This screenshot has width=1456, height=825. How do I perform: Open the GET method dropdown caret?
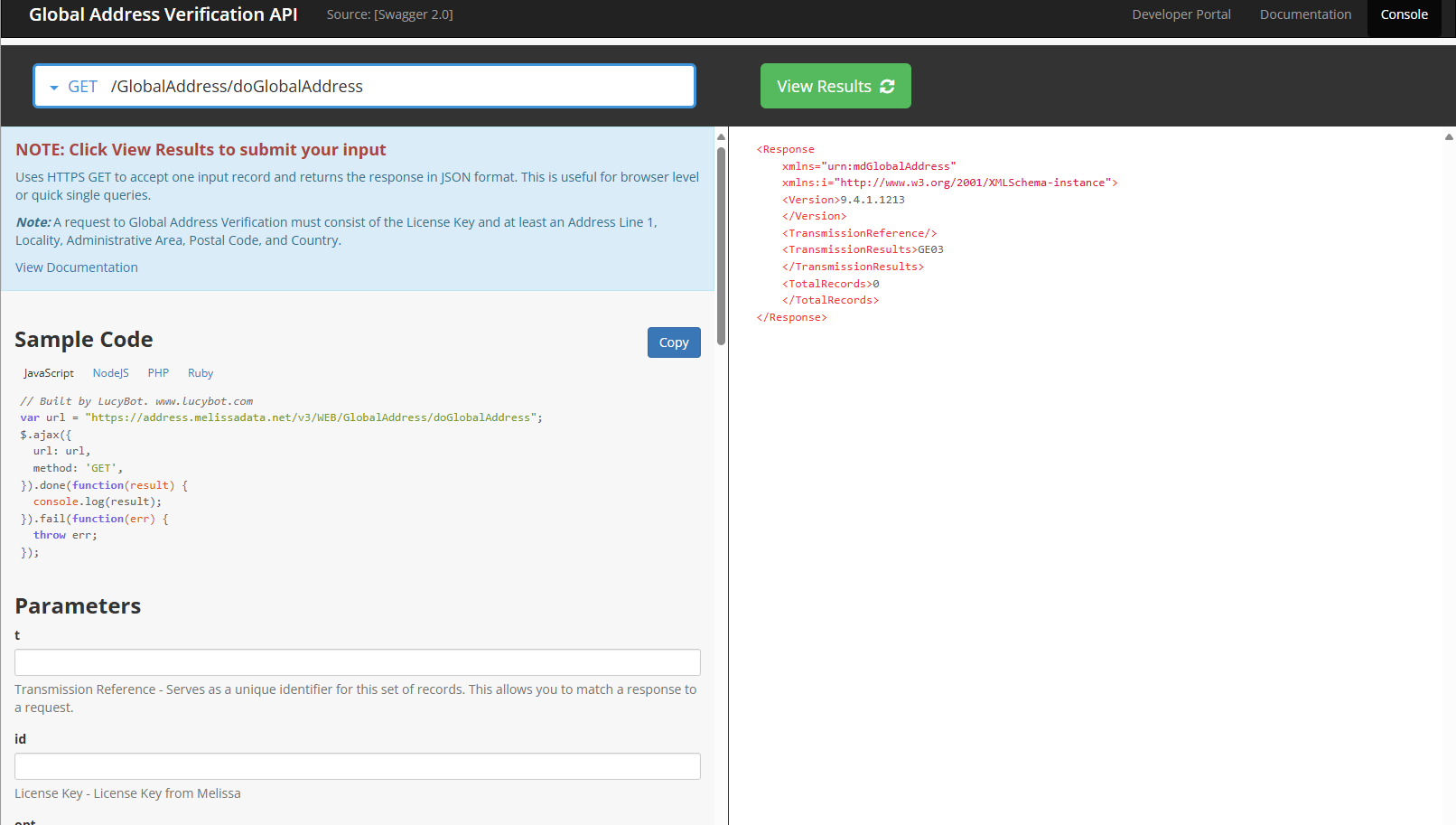54,88
